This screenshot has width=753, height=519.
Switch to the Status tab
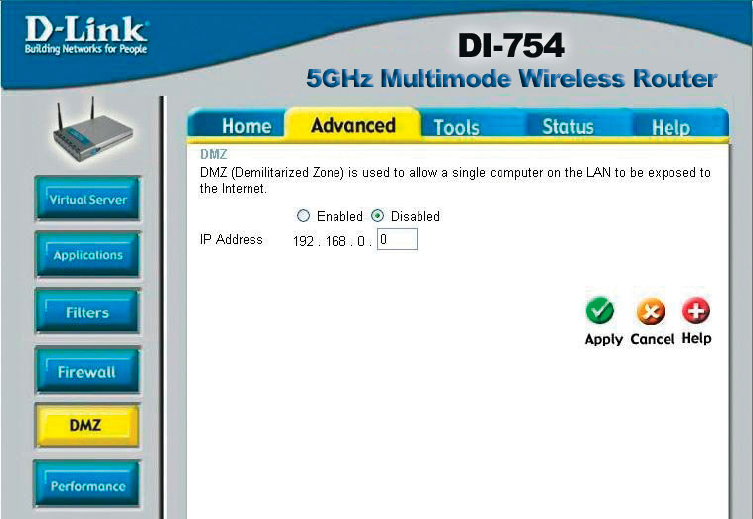568,126
